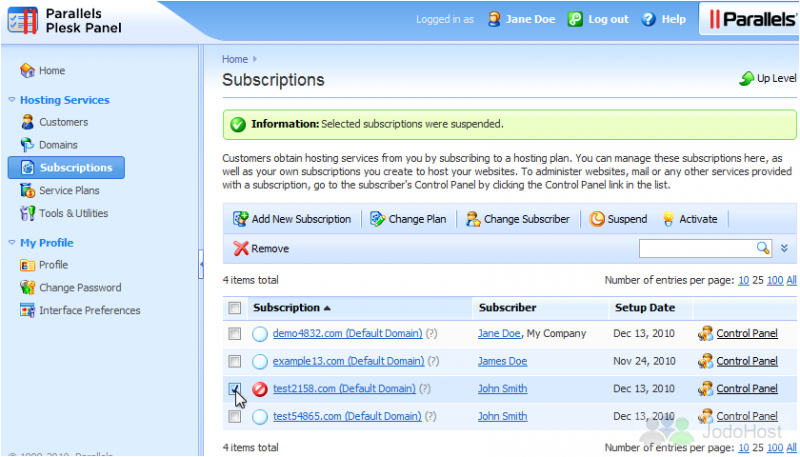Open Change Password in sidebar
Image resolution: width=800 pixels, height=457 pixels.
[x=80, y=287]
